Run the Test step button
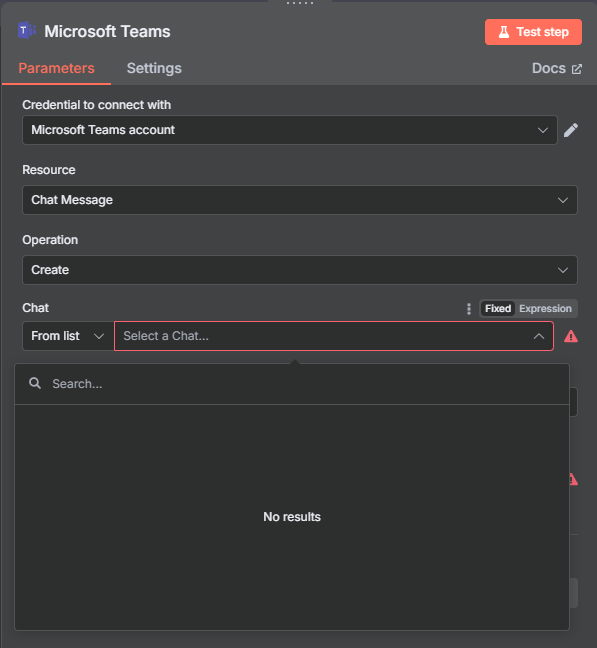Screen dimensions: 597x648 point(533,32)
